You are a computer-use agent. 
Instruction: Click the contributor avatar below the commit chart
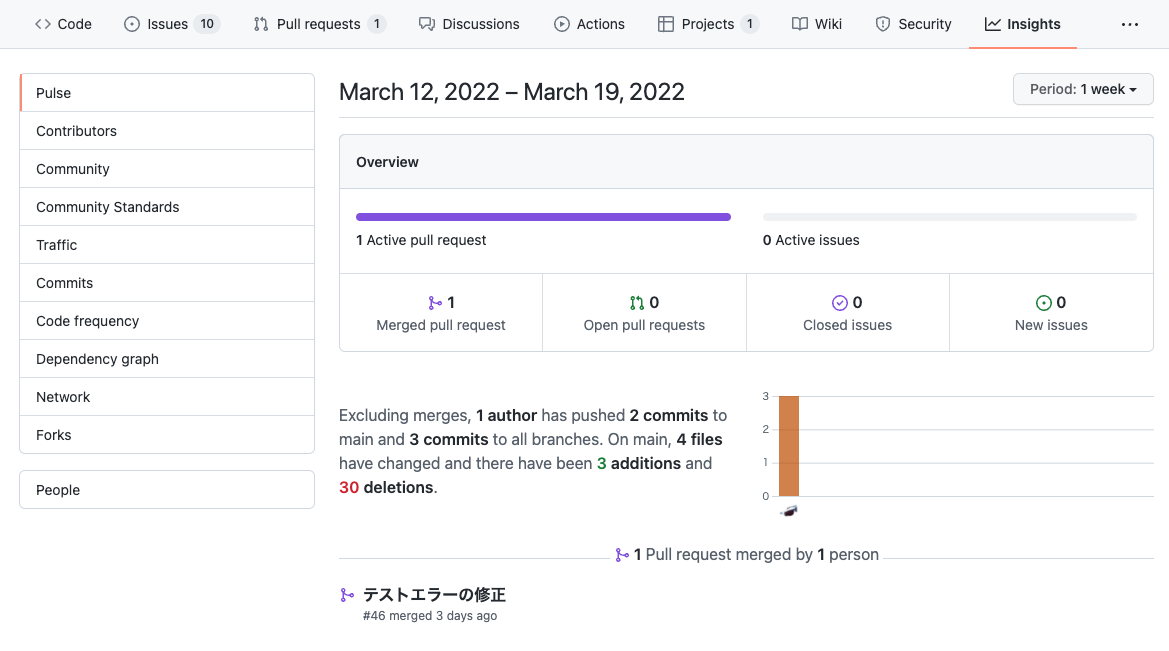[x=788, y=510]
